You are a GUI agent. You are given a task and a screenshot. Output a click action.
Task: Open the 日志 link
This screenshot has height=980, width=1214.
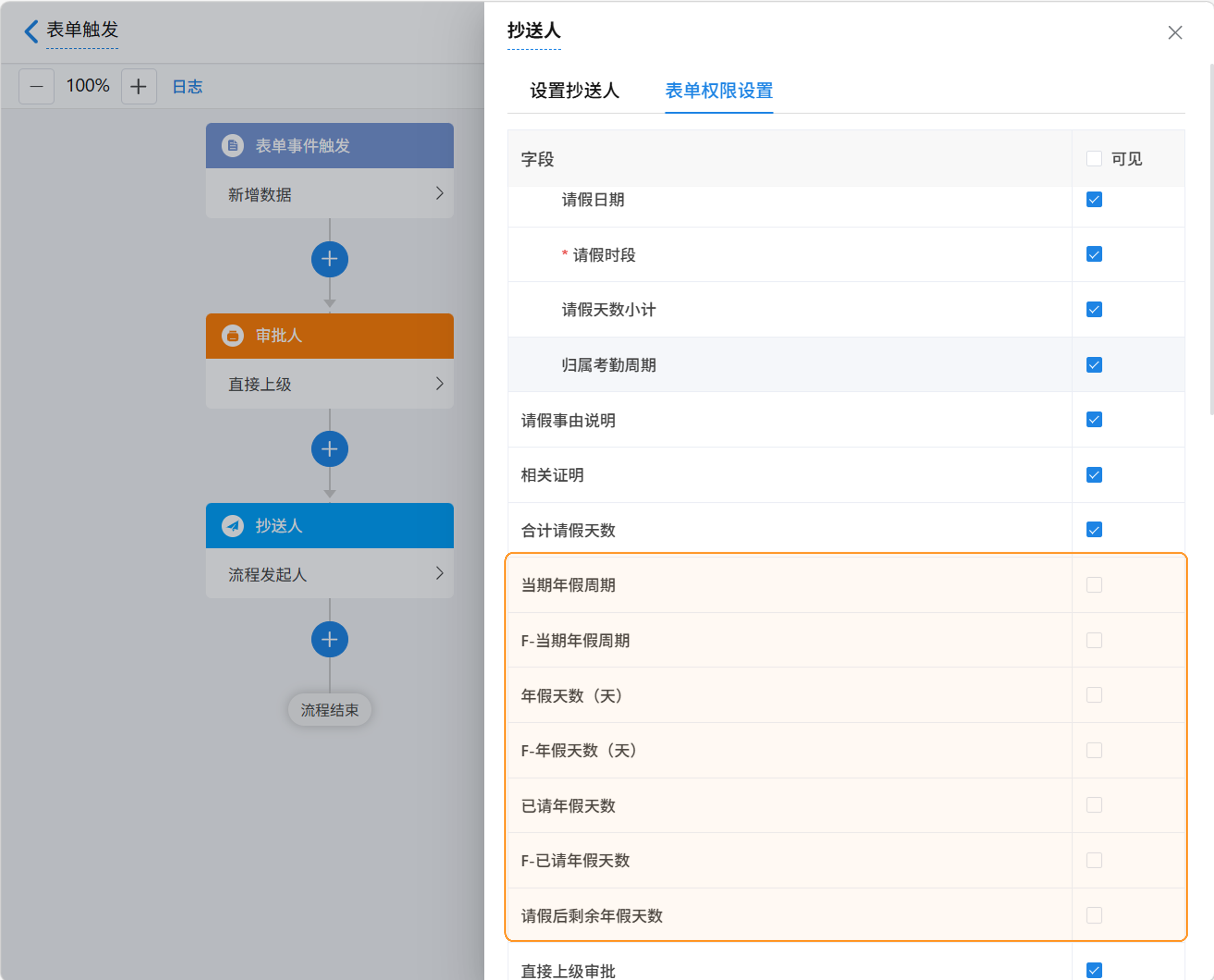(x=187, y=86)
